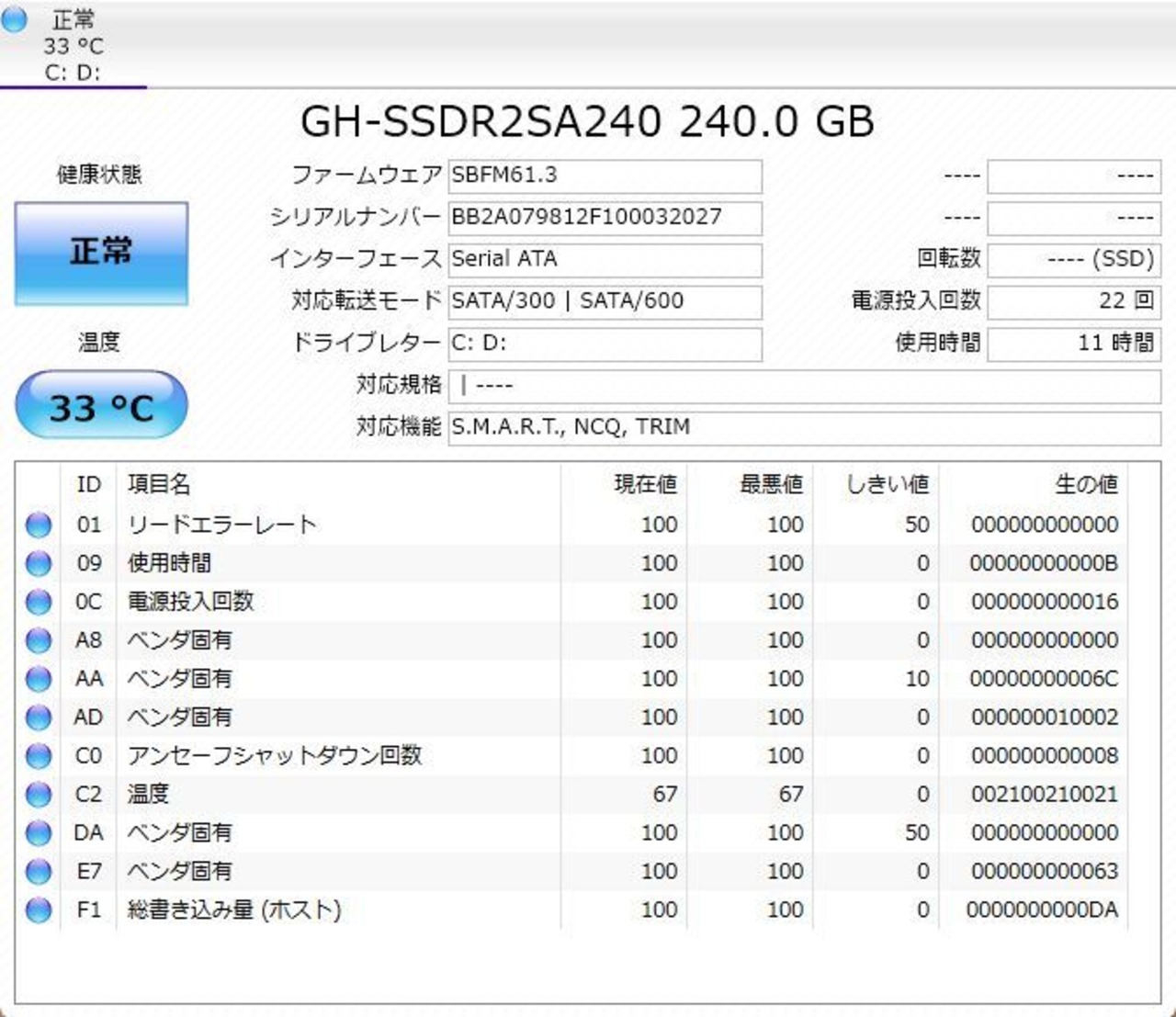Click the firmware field showing SBFM61.3

click(x=605, y=175)
